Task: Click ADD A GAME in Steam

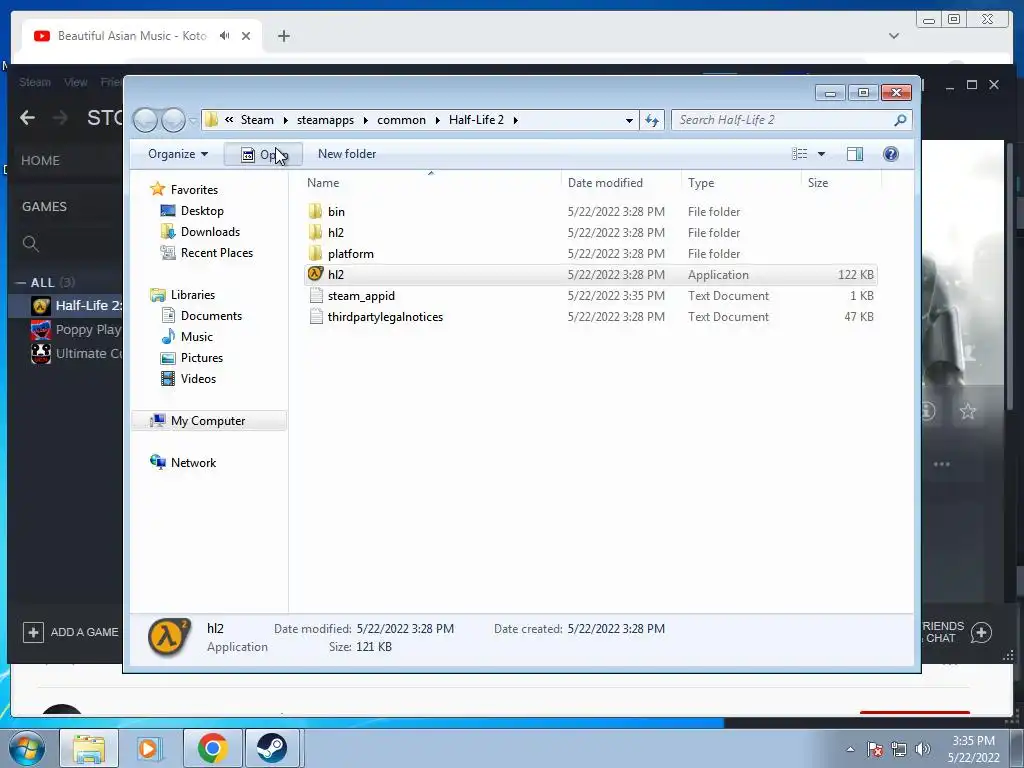Action: [x=71, y=632]
